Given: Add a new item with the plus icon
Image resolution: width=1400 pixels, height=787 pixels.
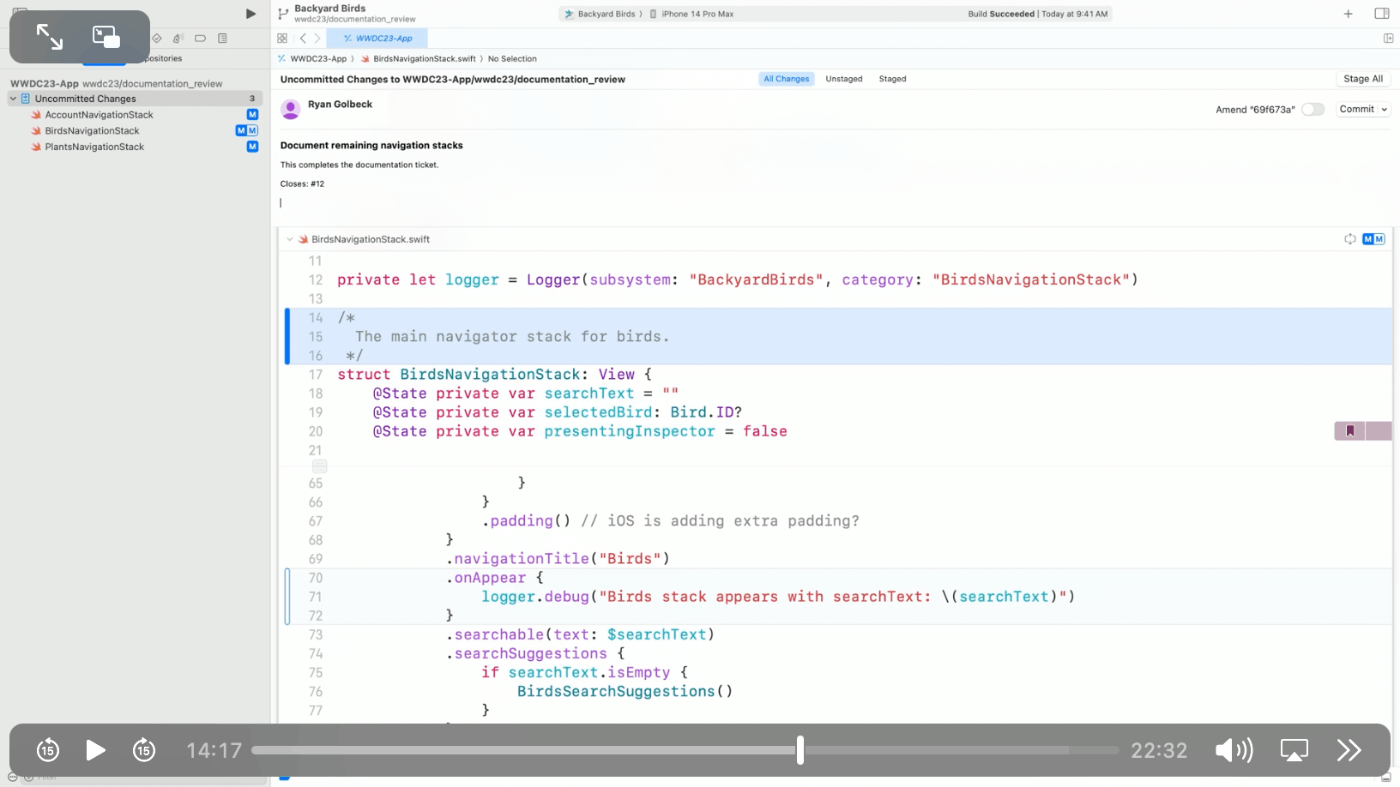Looking at the screenshot, I should (x=1348, y=14).
